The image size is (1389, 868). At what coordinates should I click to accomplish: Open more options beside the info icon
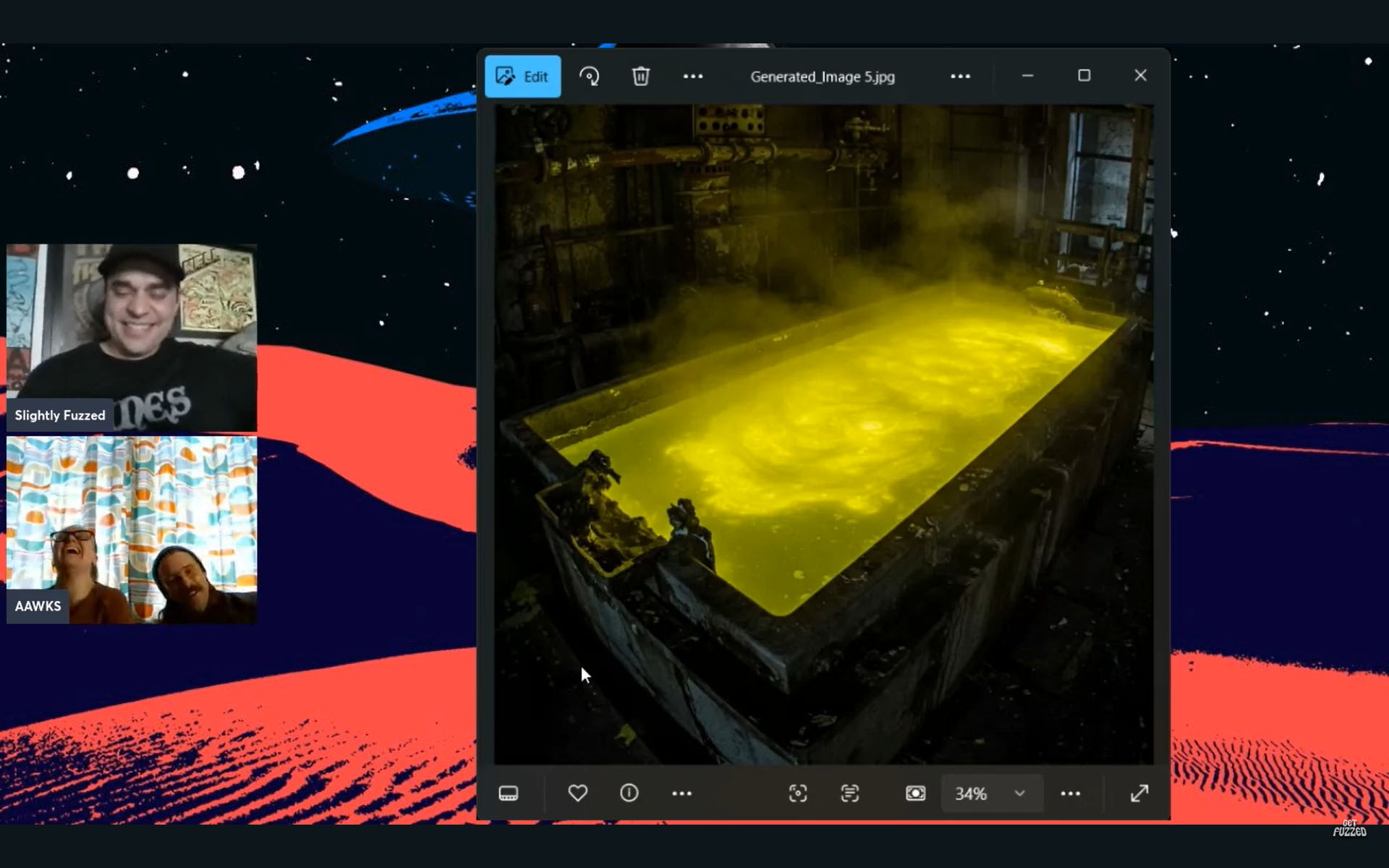click(681, 793)
